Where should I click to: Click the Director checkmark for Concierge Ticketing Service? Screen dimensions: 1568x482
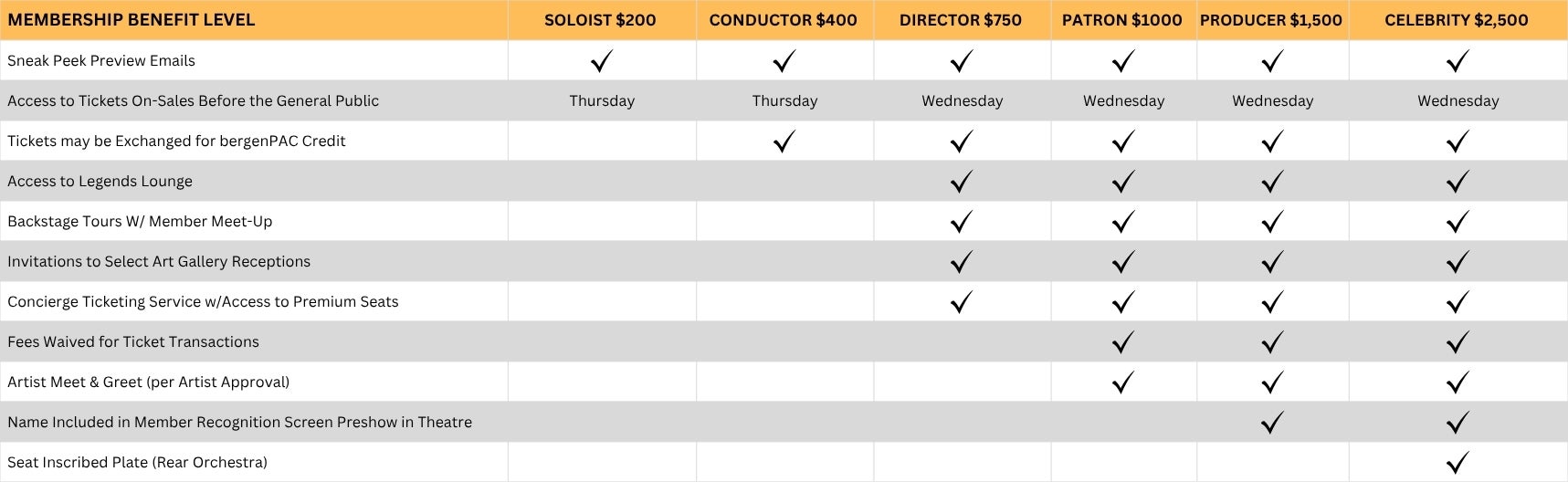[x=961, y=302]
